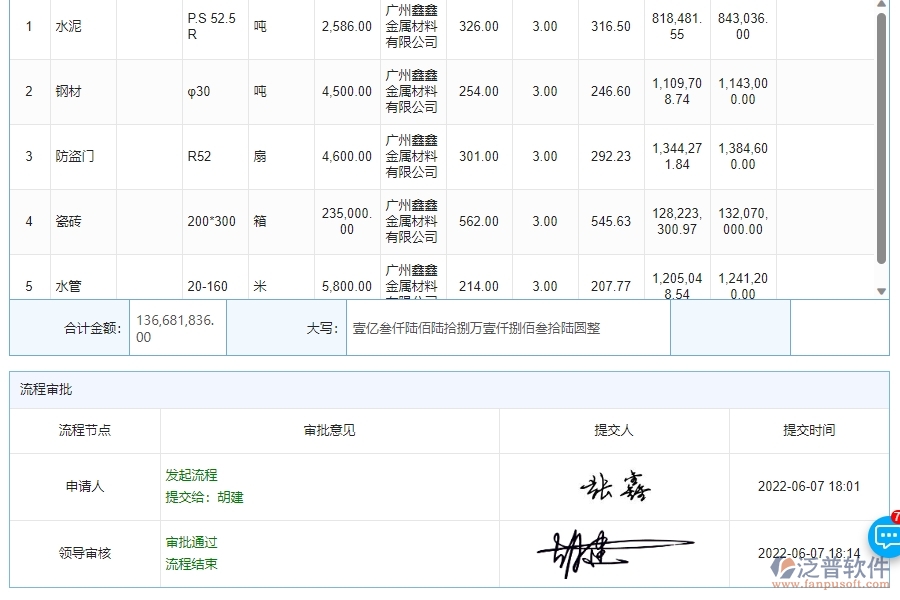
Task: Select row 3 material 防盗门
Action: click(x=73, y=156)
